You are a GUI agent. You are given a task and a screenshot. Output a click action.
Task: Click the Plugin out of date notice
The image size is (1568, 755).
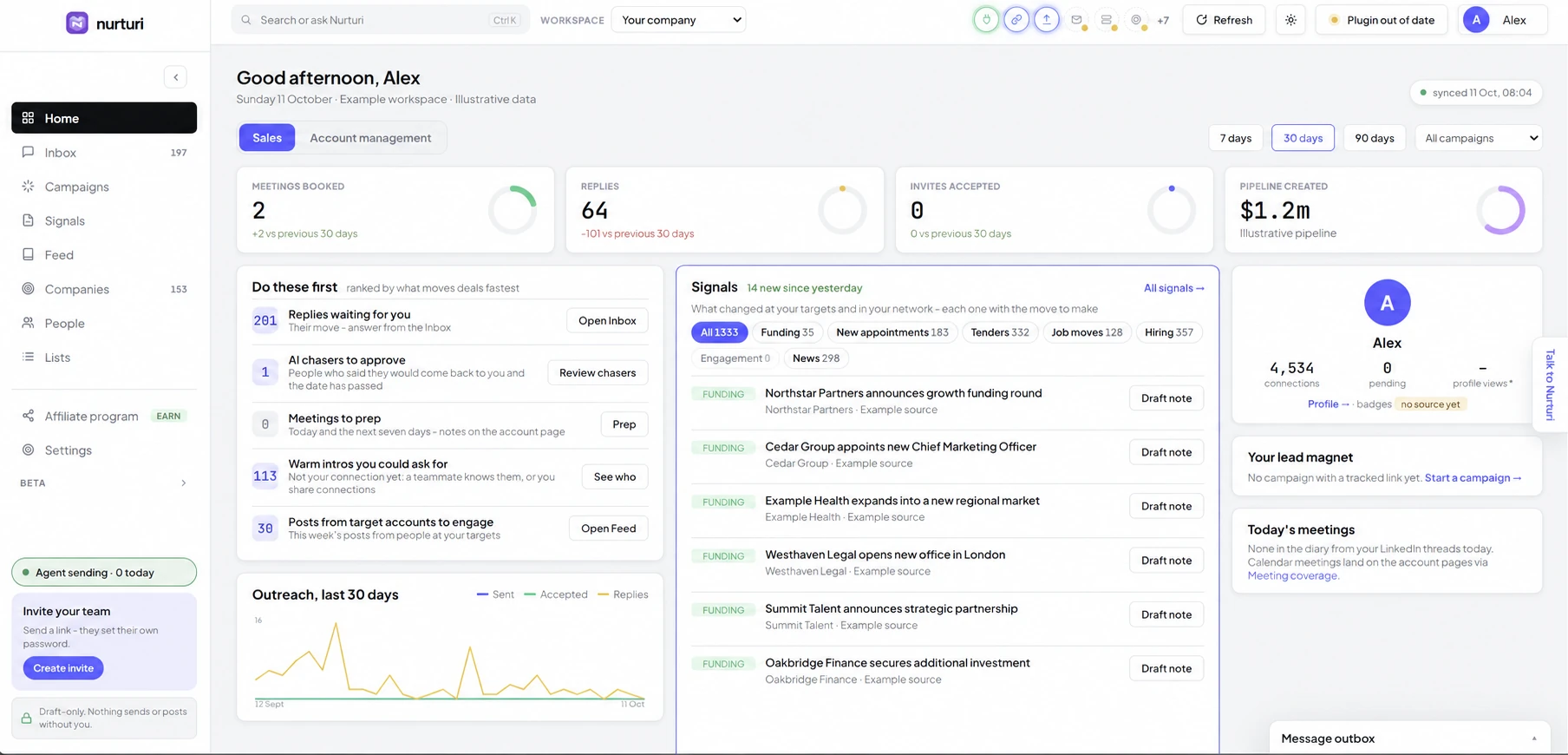(1382, 20)
